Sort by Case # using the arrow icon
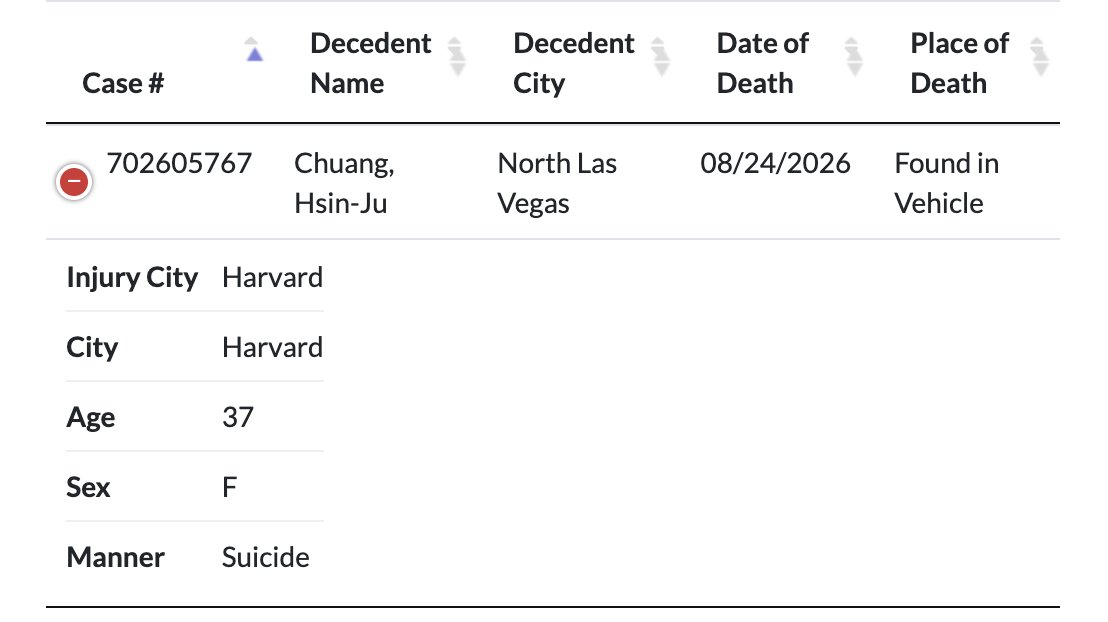 coord(254,49)
